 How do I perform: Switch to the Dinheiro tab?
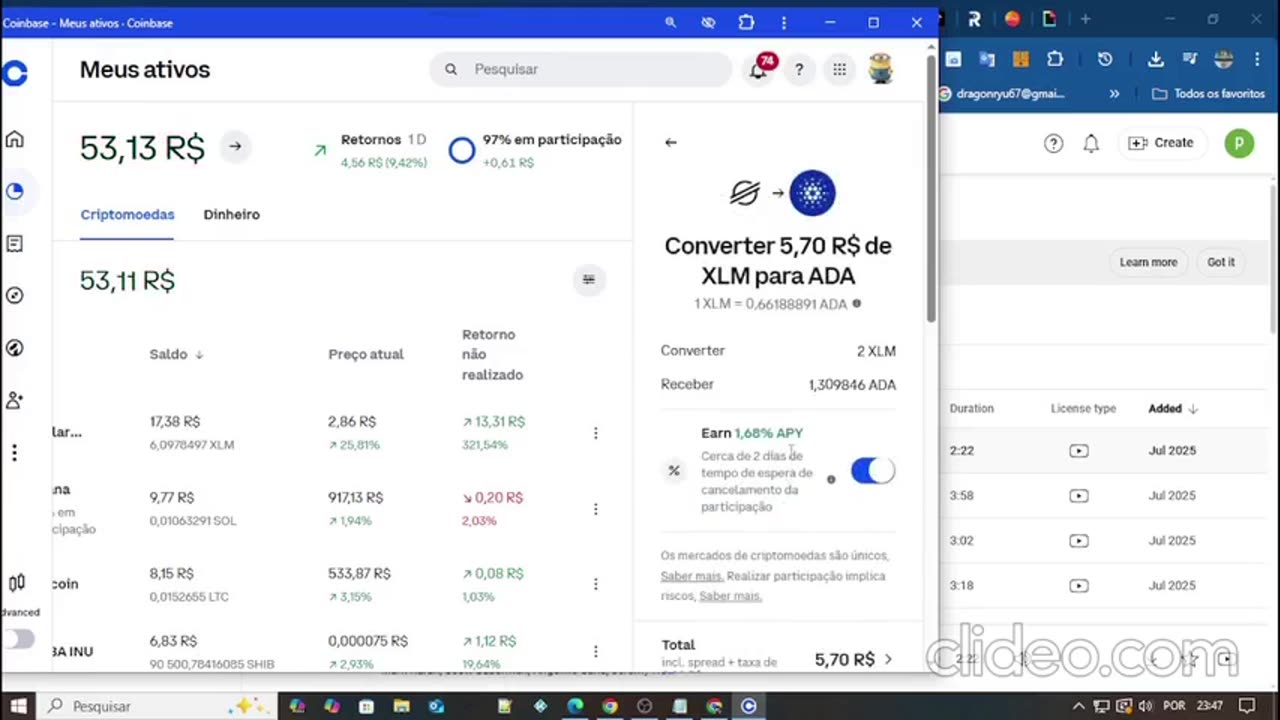[231, 214]
